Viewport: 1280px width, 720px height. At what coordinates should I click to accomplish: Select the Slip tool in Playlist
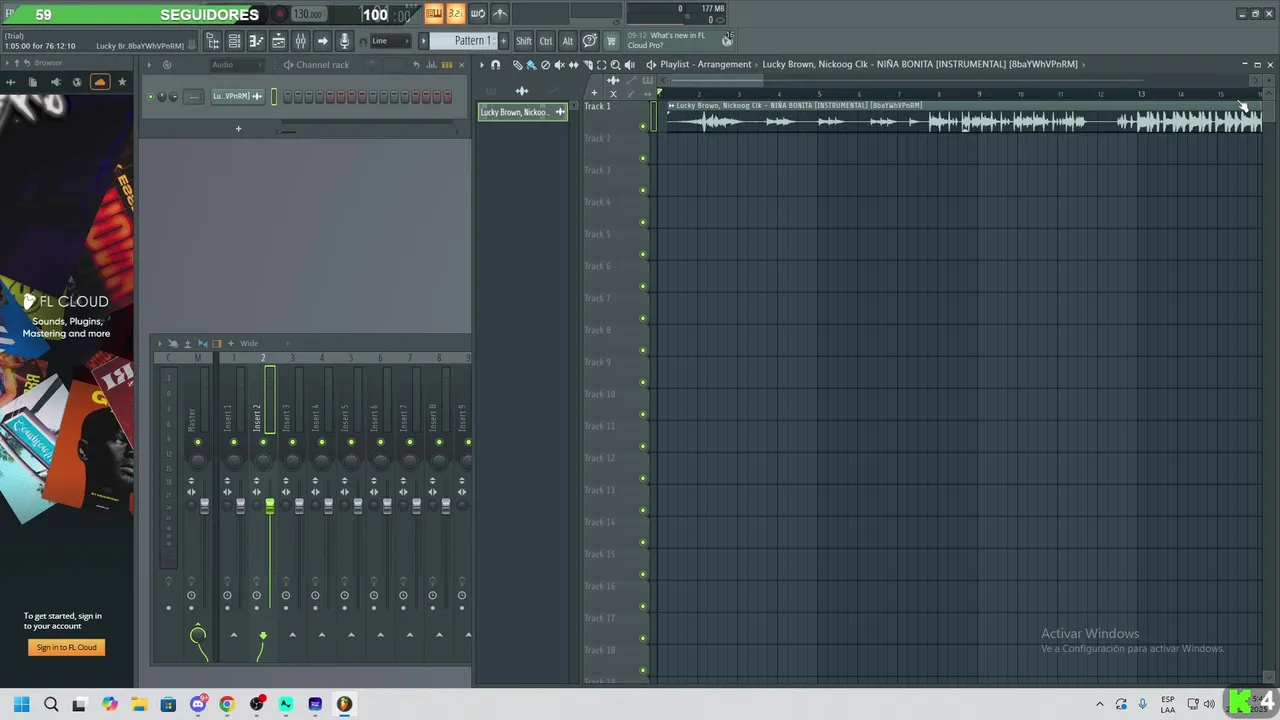573,65
